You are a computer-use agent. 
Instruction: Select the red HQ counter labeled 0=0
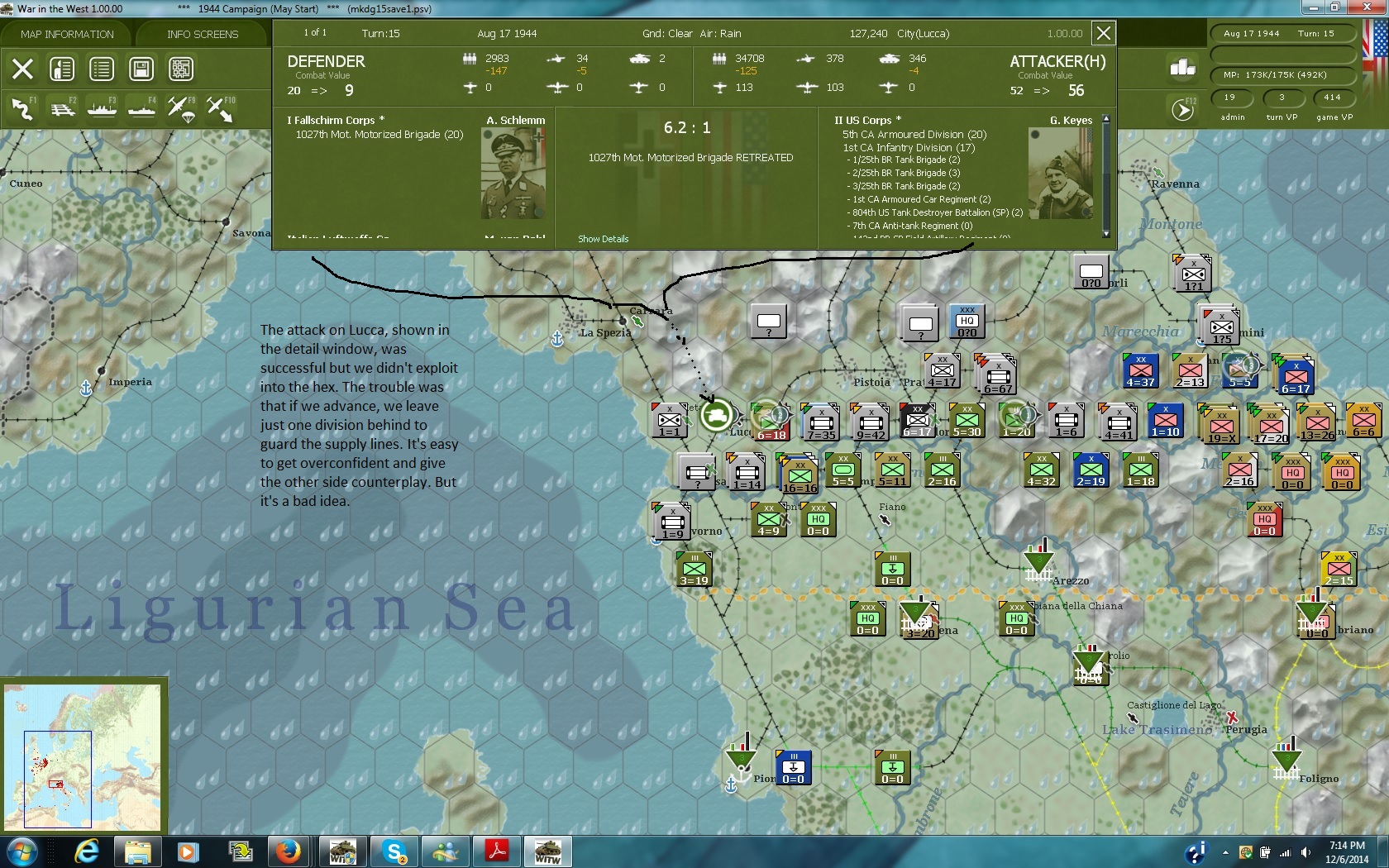point(1264,519)
